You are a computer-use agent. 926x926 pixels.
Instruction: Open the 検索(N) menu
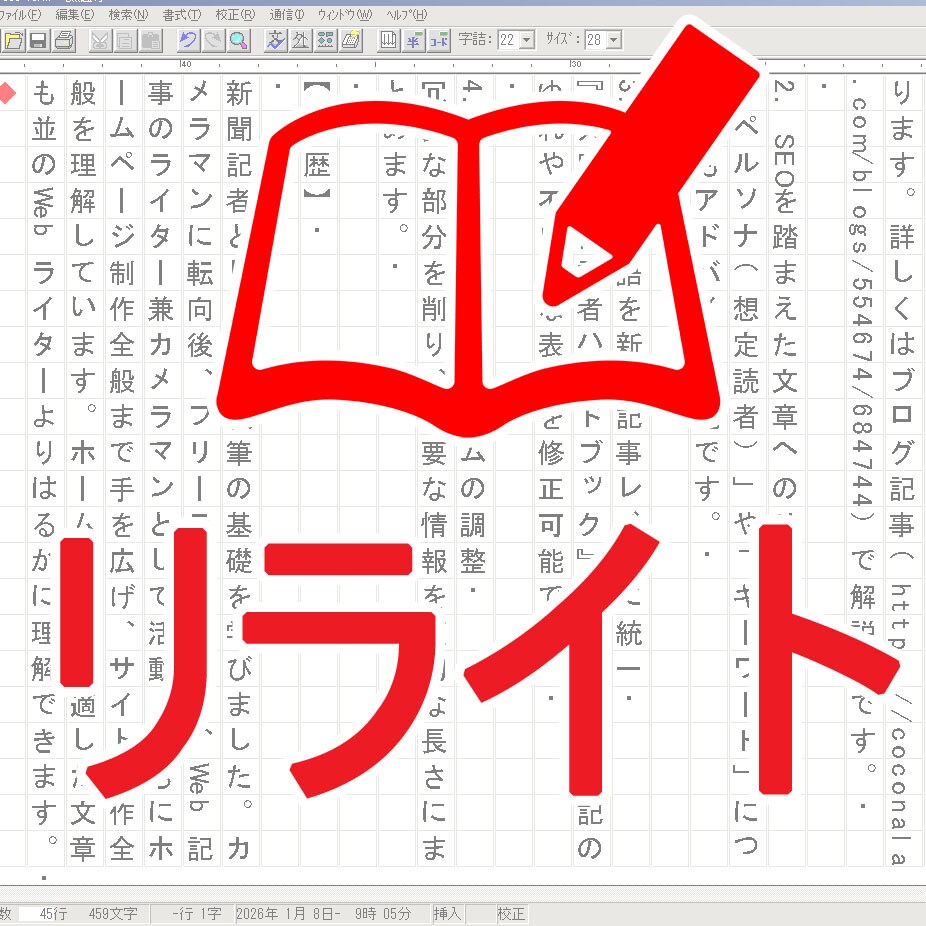click(128, 15)
